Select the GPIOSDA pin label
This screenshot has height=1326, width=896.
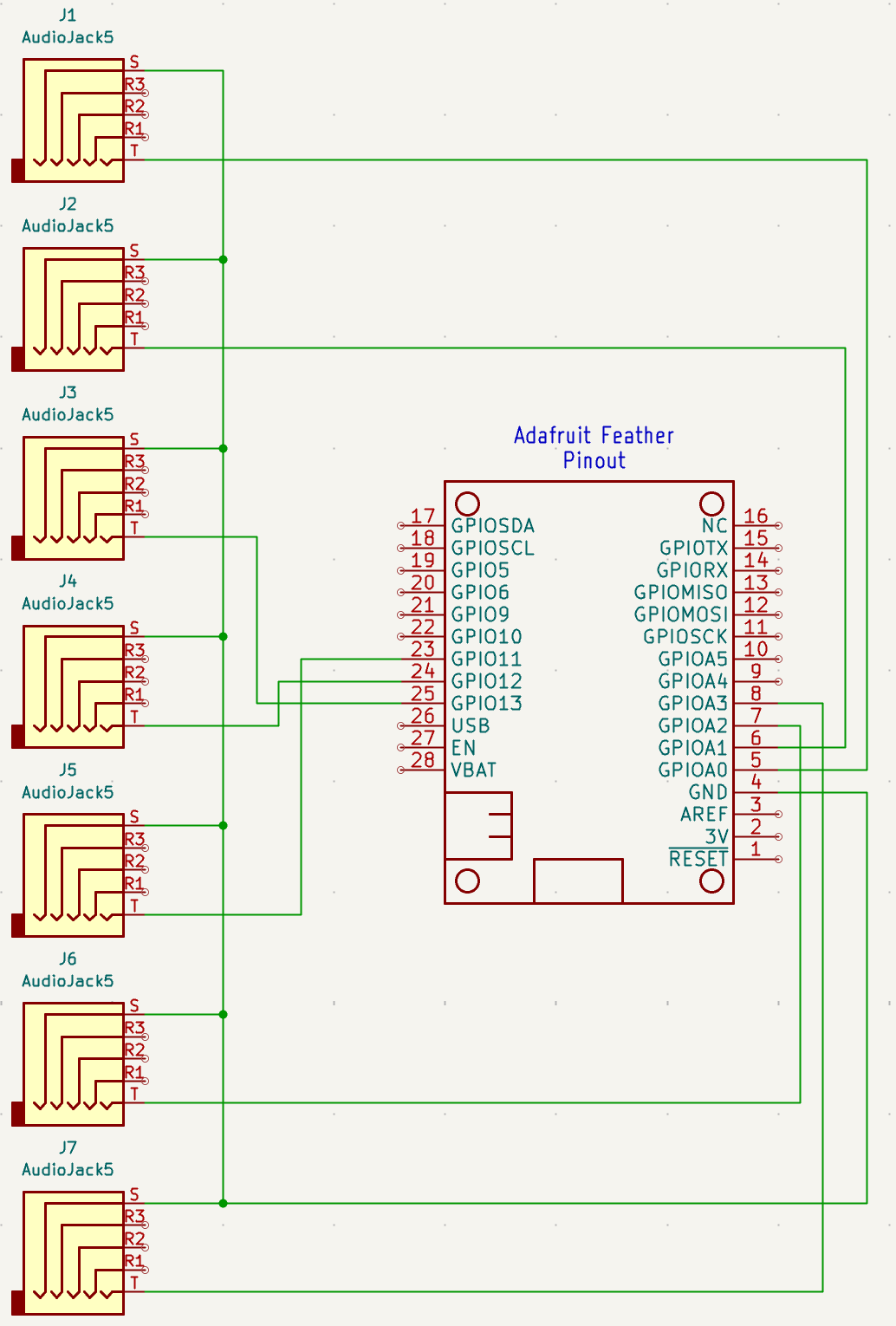pos(493,526)
